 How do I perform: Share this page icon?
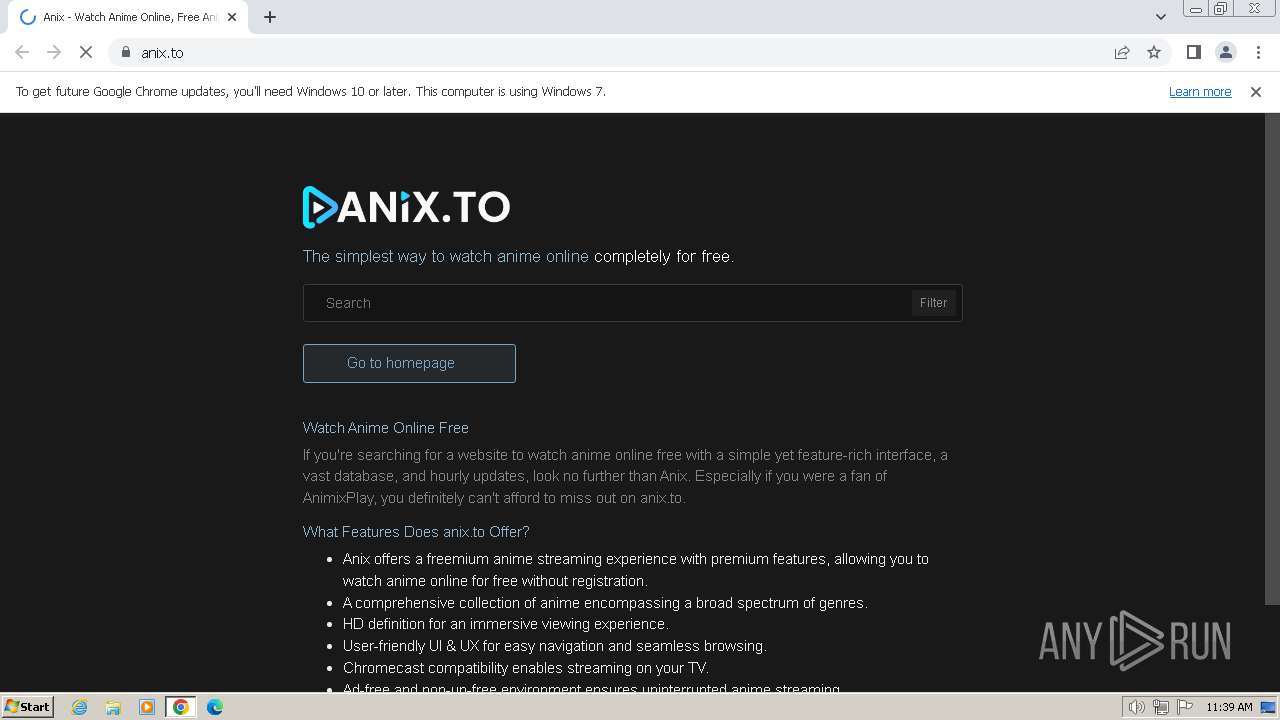point(1122,52)
